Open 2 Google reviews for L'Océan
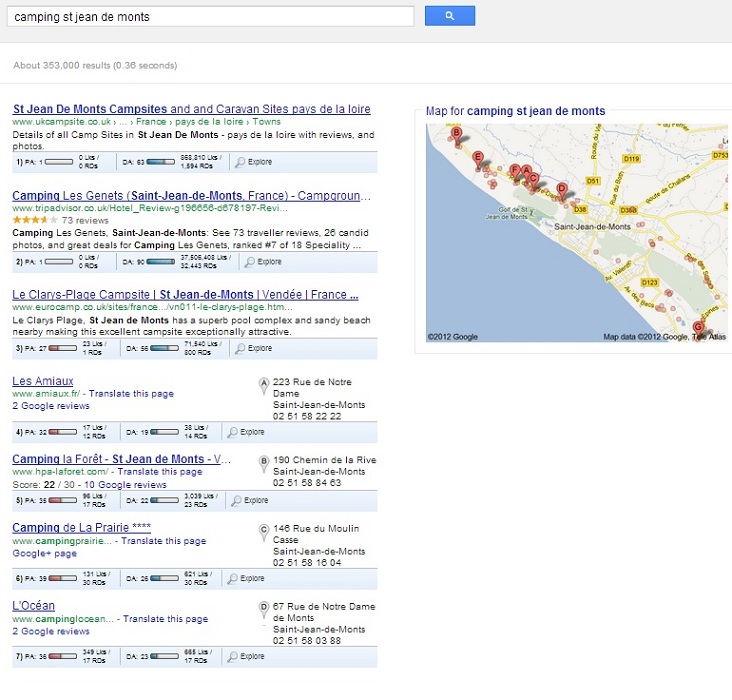732x700 pixels. [51, 631]
